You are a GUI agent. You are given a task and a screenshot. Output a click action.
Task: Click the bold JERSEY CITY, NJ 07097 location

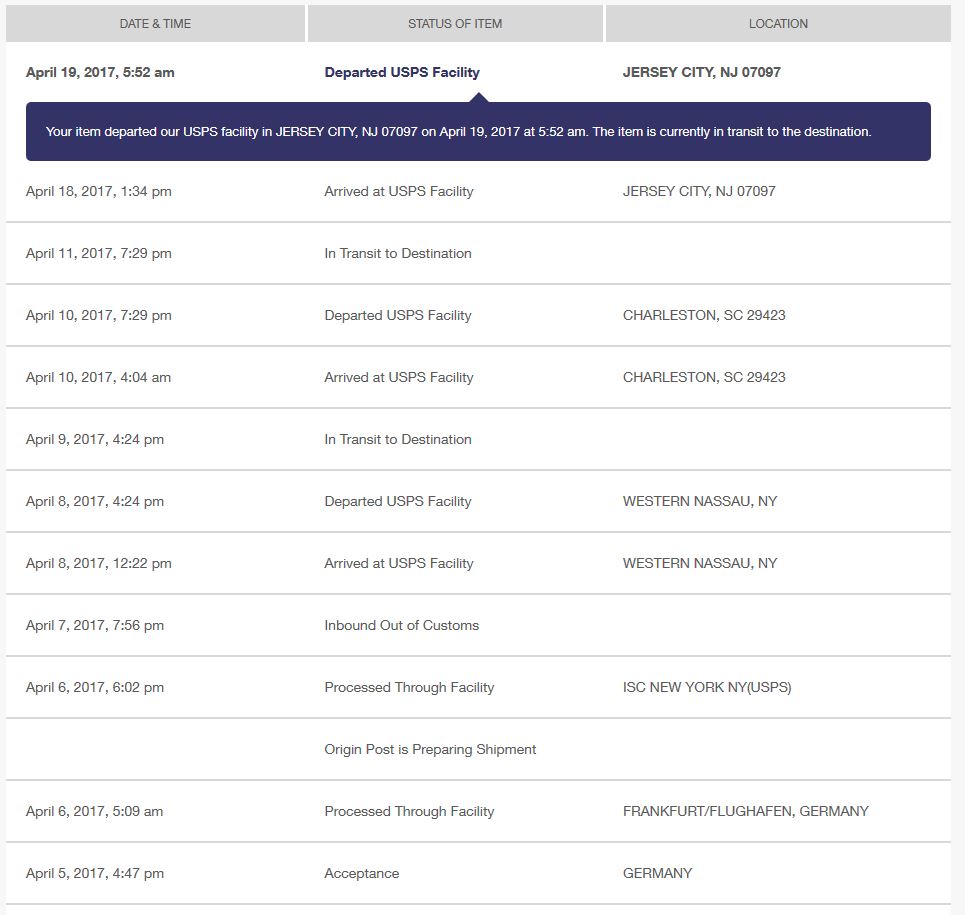(701, 72)
